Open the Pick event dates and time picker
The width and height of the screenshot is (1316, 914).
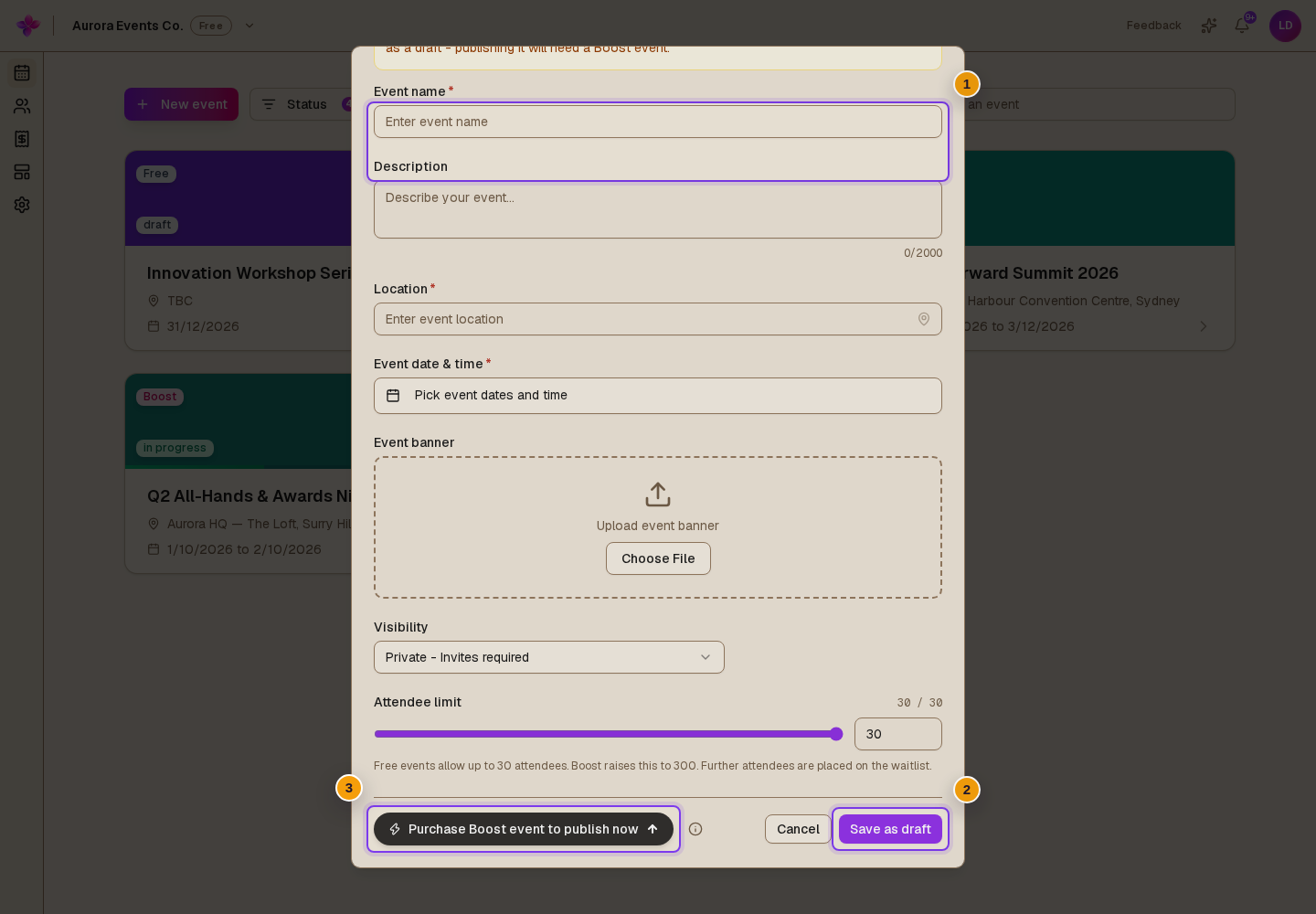coord(658,396)
